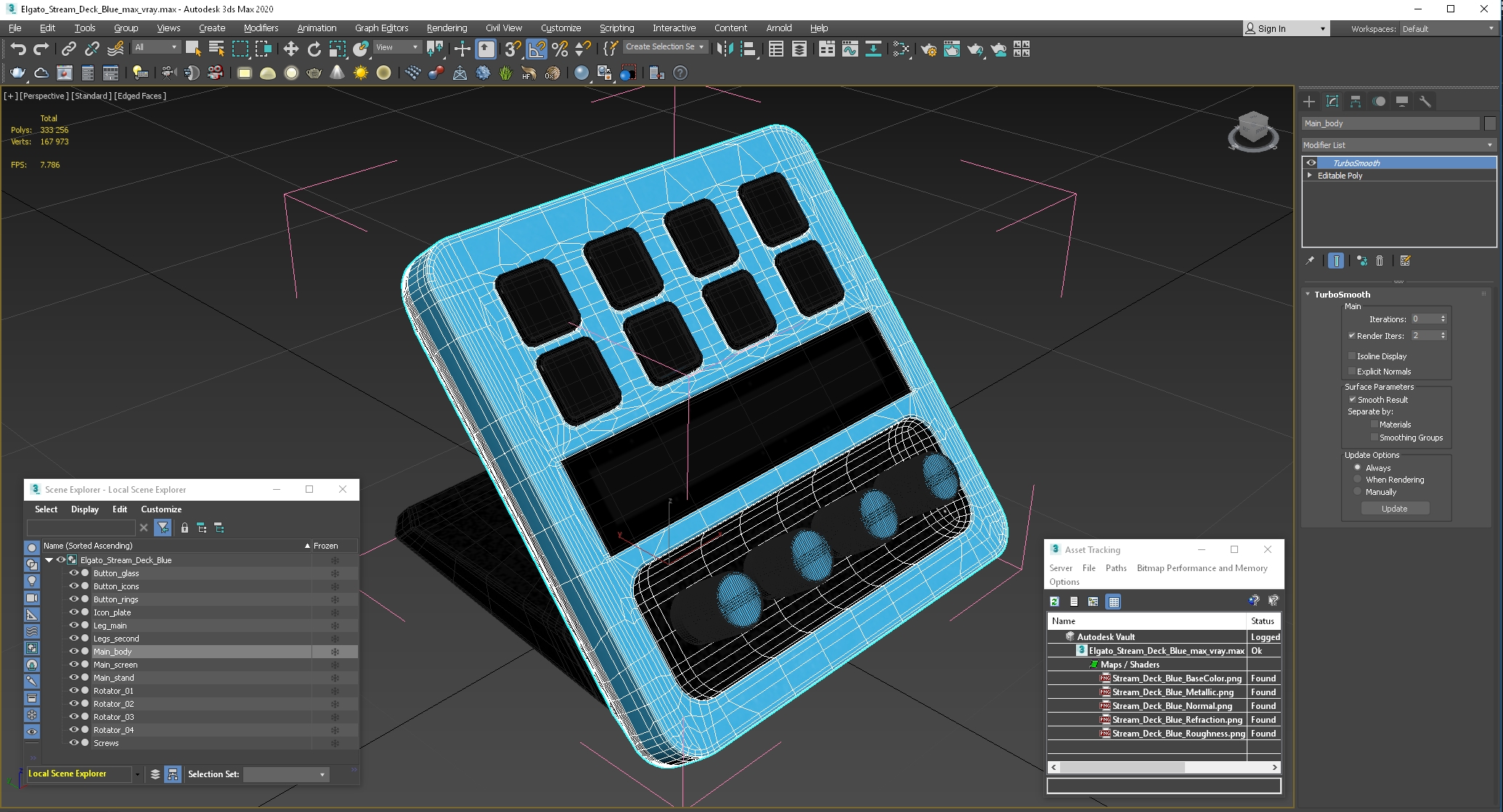Adjust the Iterations spinner arrows

[x=1443, y=319]
